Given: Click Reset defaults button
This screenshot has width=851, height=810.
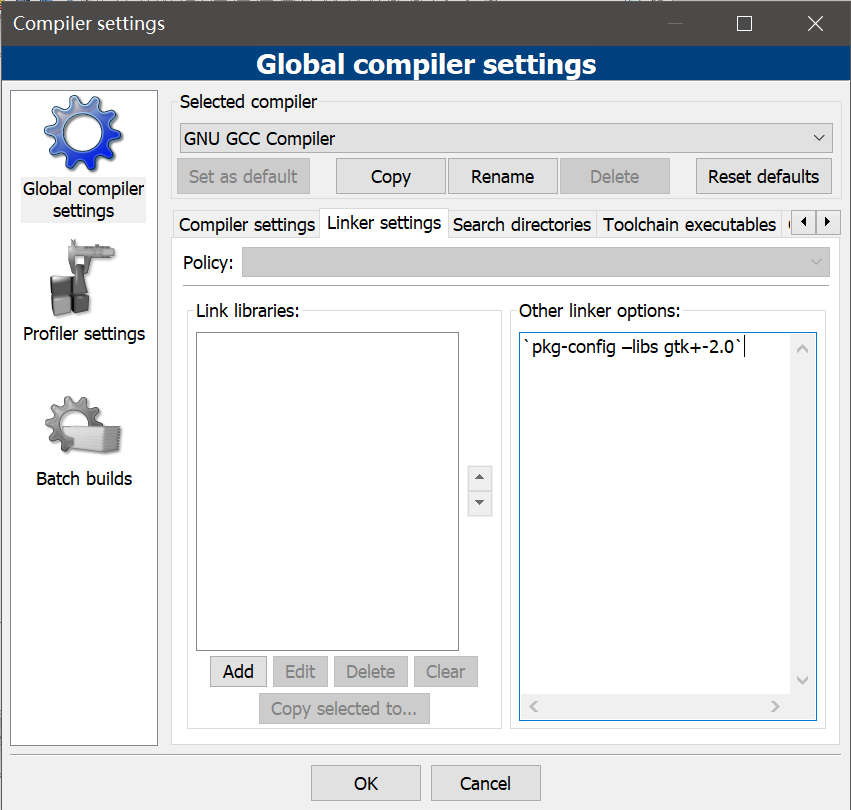Looking at the screenshot, I should 763,176.
